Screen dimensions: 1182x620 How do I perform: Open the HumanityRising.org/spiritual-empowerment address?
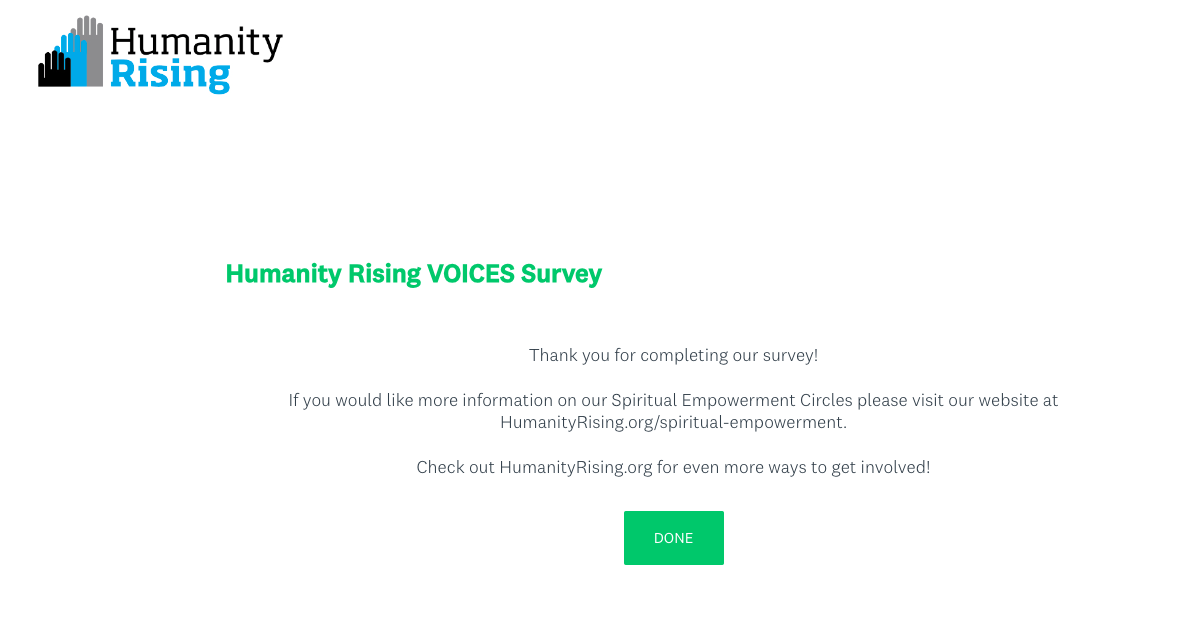(673, 422)
